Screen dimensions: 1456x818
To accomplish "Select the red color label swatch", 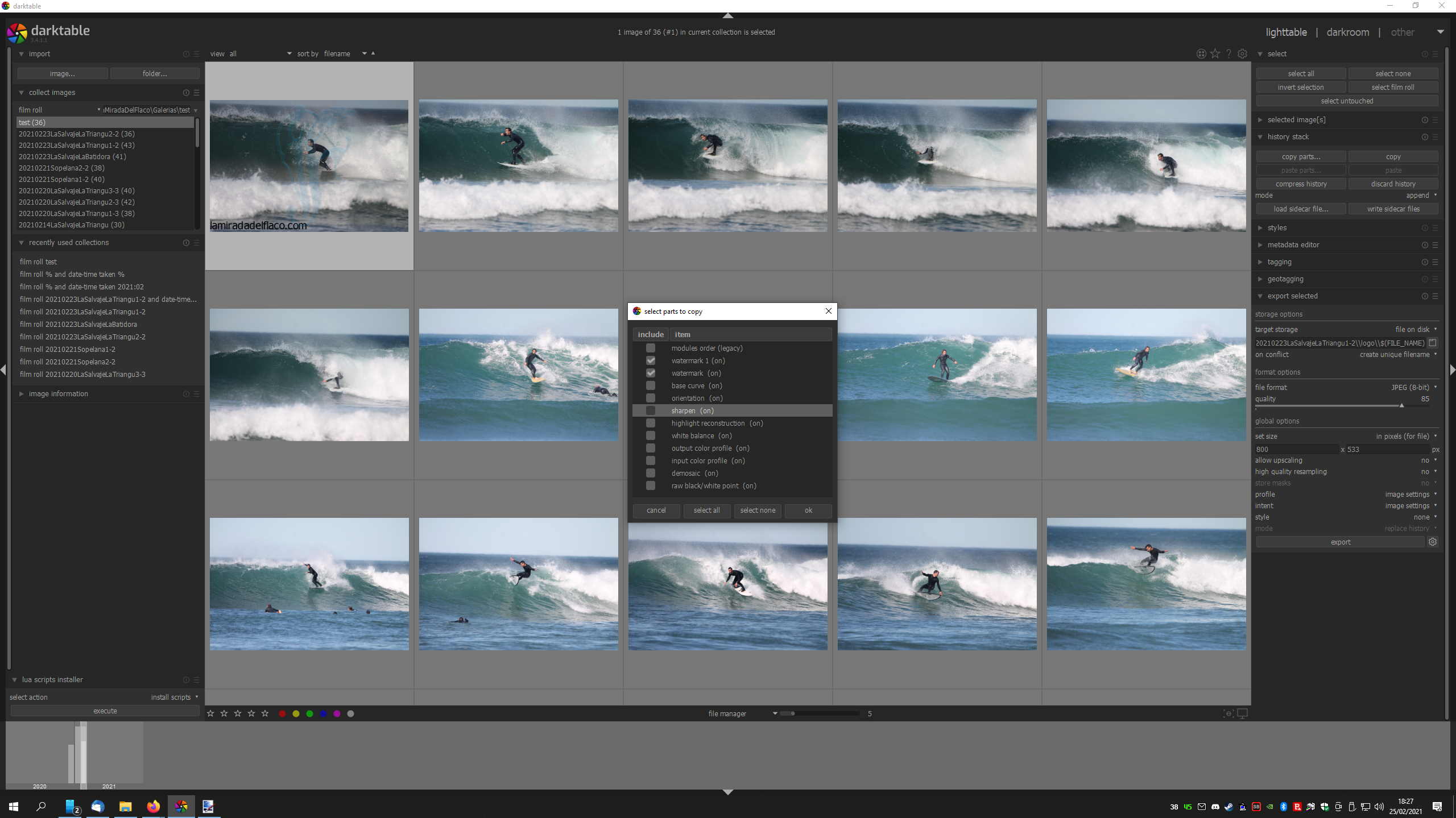I will coord(282,713).
